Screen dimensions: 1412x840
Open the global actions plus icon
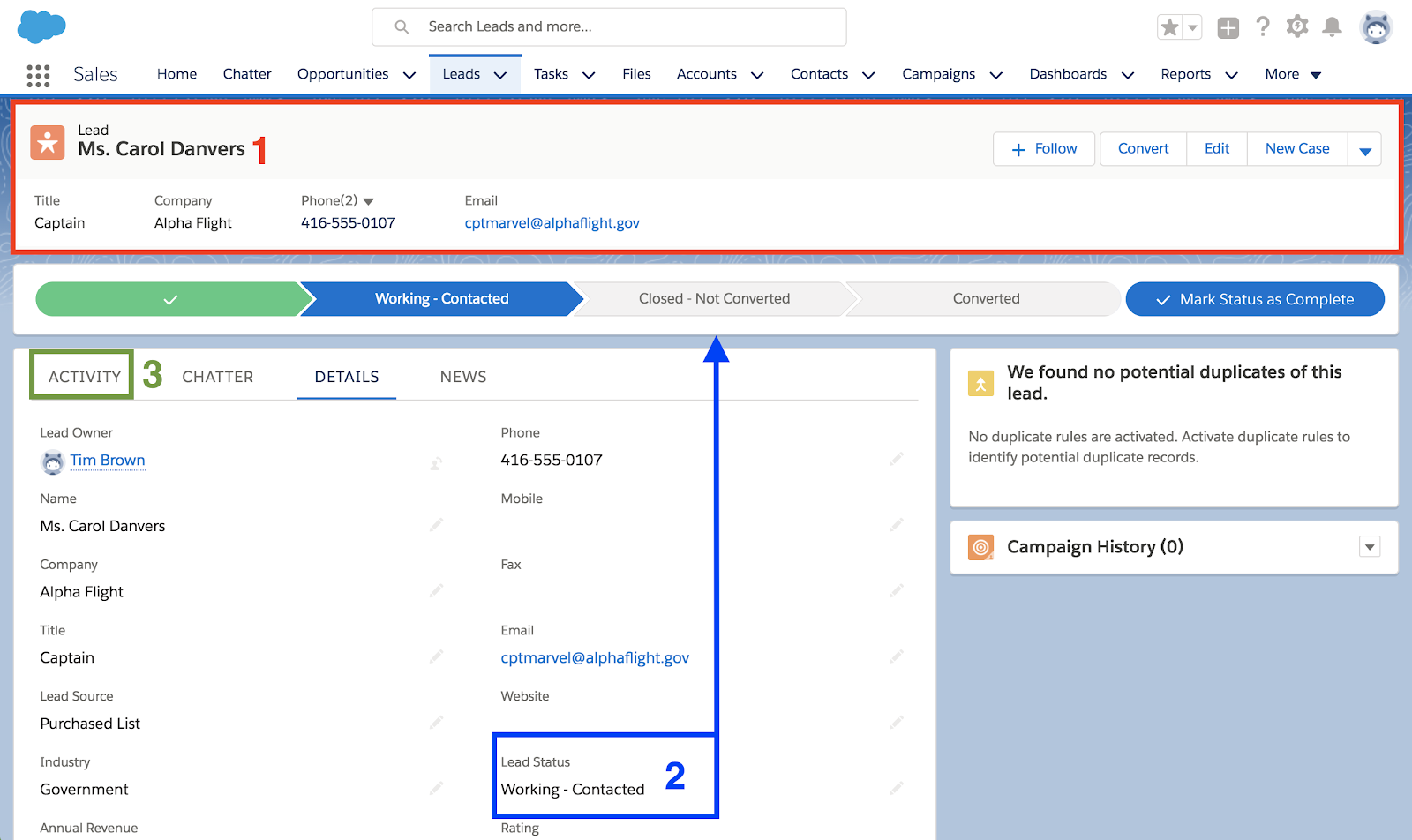coord(1228,28)
